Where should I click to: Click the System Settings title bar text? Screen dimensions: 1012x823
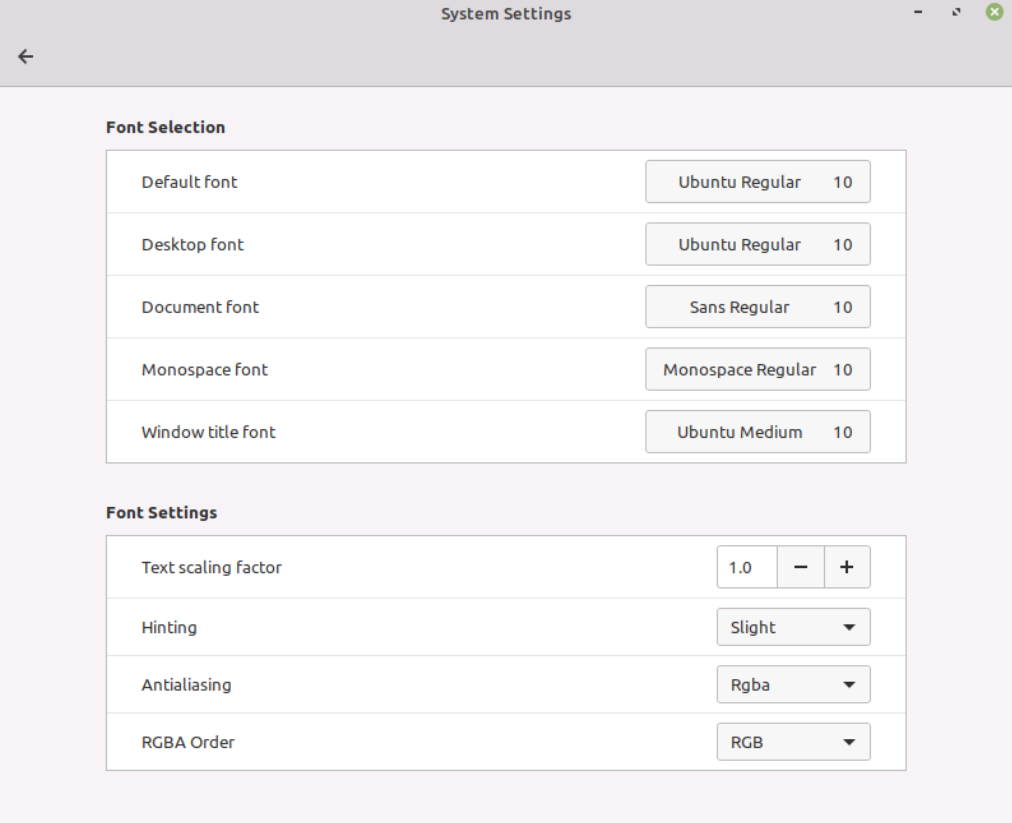tap(506, 14)
